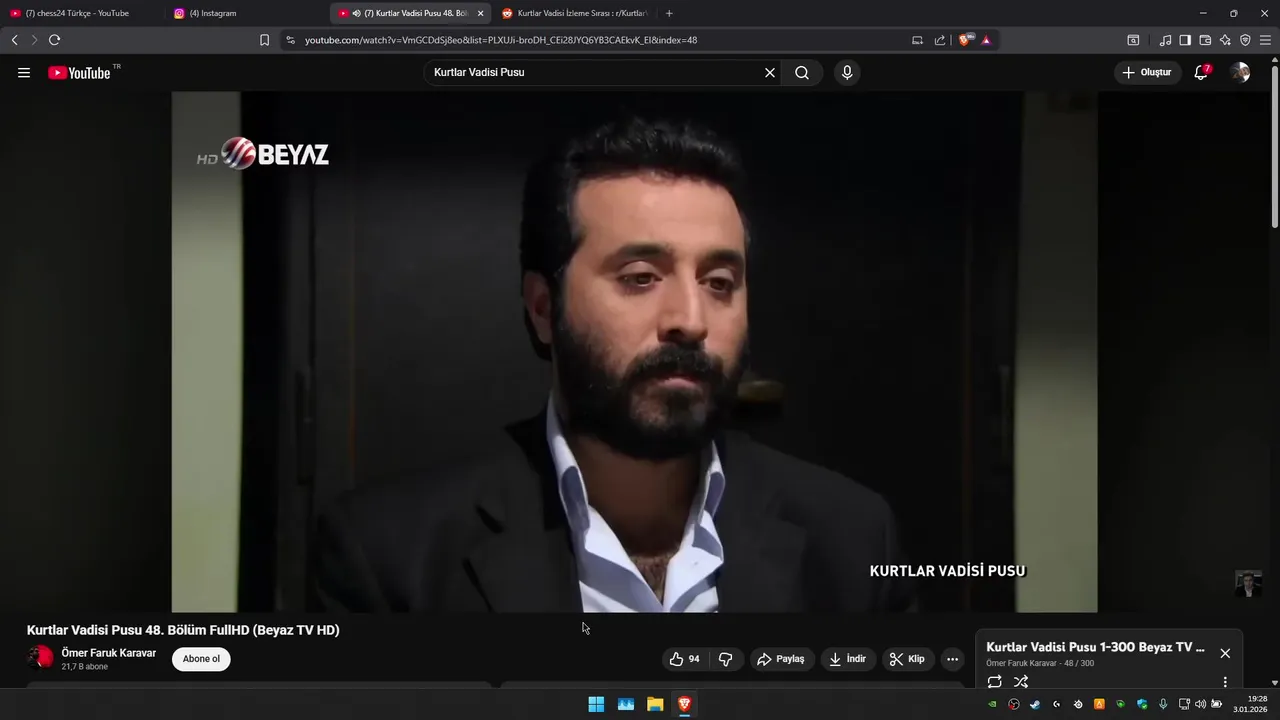Image resolution: width=1280 pixels, height=720 pixels.
Task: Bookmark this page
Action: coord(264,40)
